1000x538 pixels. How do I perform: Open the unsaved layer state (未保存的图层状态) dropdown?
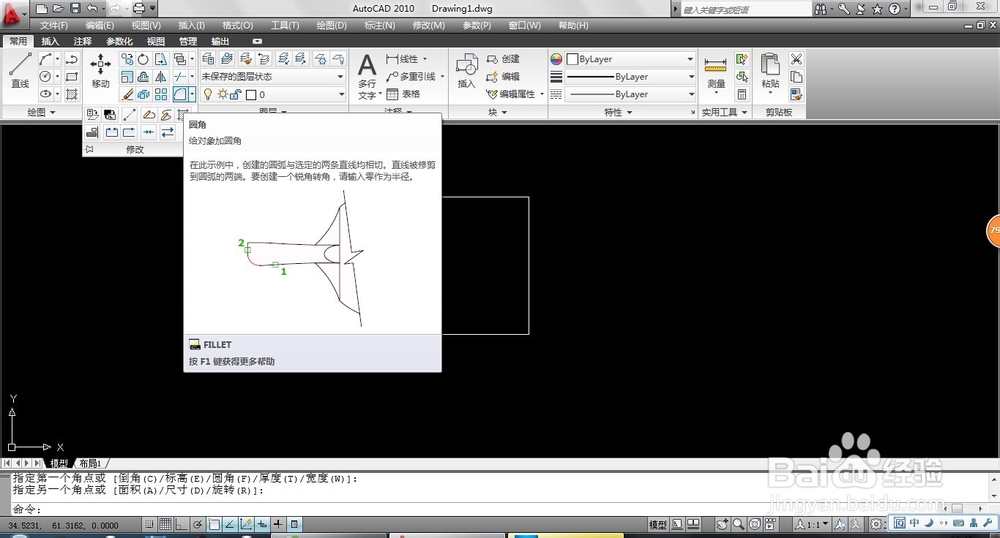273,76
